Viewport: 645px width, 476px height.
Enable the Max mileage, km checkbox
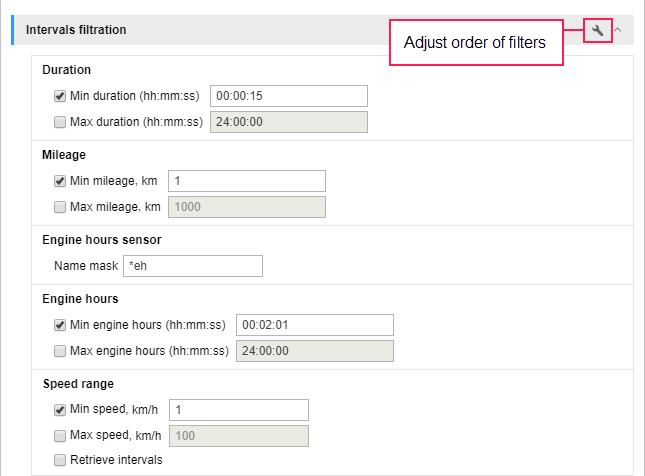(60, 207)
